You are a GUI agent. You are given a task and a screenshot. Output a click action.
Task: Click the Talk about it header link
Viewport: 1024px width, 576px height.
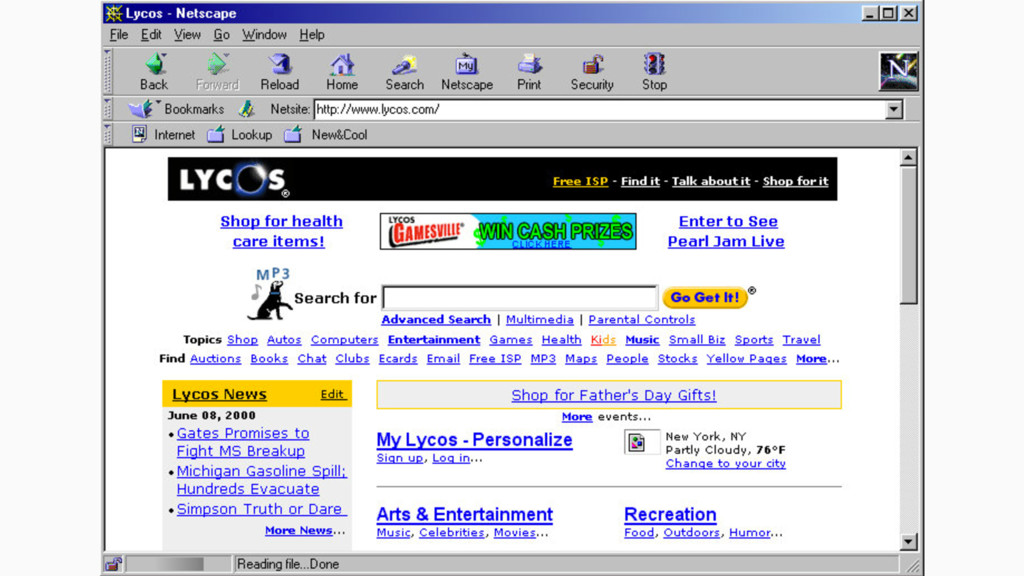[x=711, y=181]
